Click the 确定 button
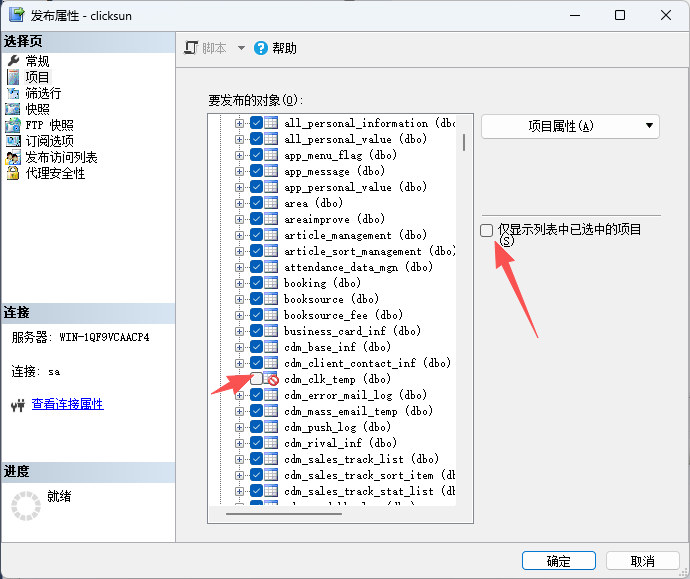Image resolution: width=690 pixels, height=579 pixels. (559, 561)
